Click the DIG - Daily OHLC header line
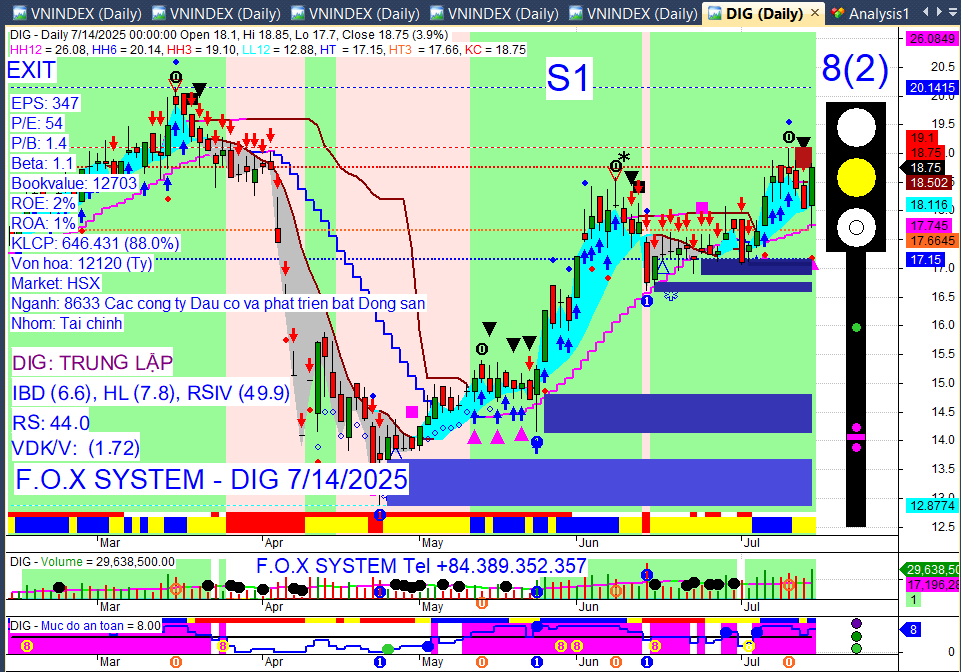The width and height of the screenshot is (961, 672). click(229, 35)
